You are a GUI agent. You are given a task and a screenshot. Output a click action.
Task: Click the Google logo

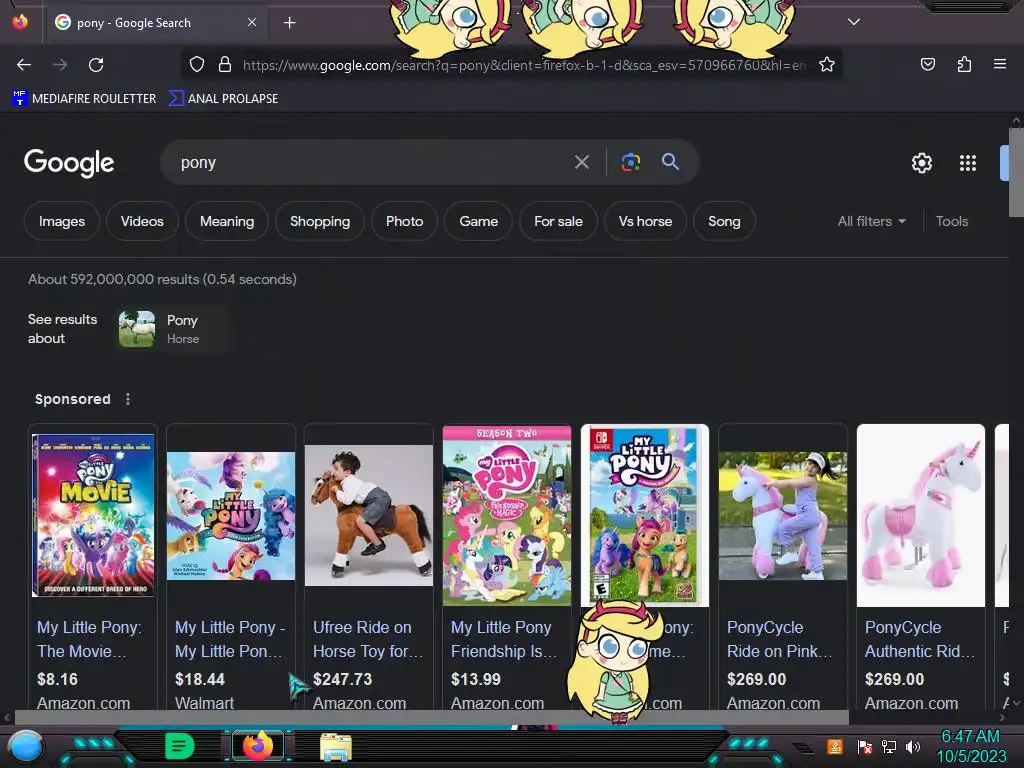(69, 163)
